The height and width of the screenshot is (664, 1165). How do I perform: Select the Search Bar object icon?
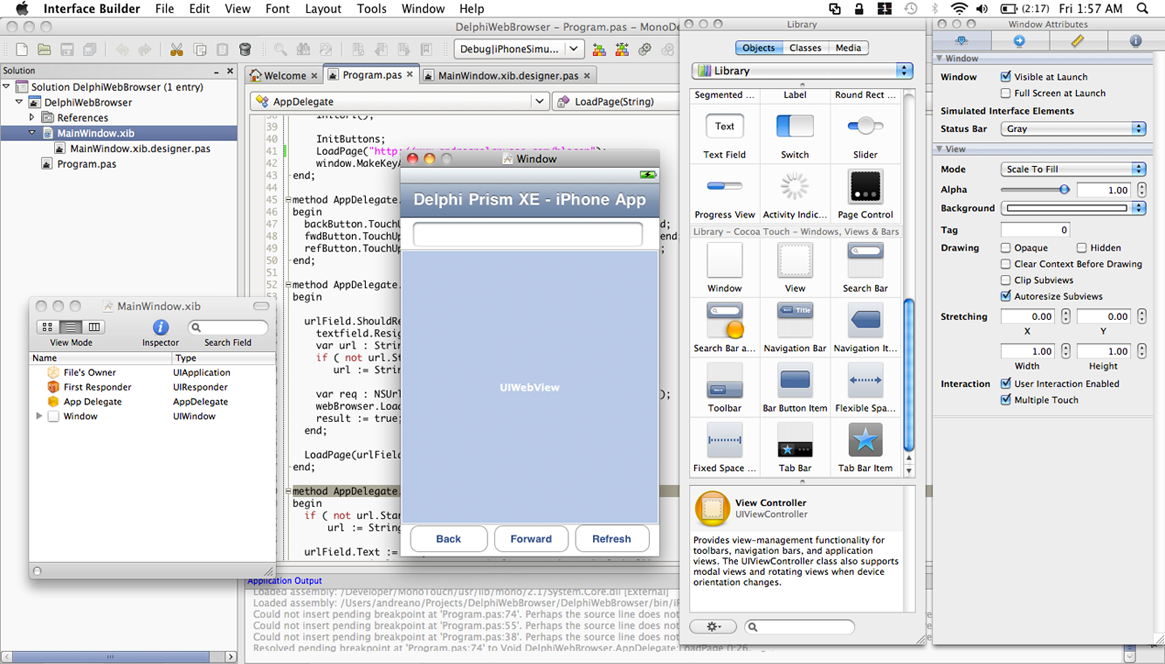[x=865, y=261]
